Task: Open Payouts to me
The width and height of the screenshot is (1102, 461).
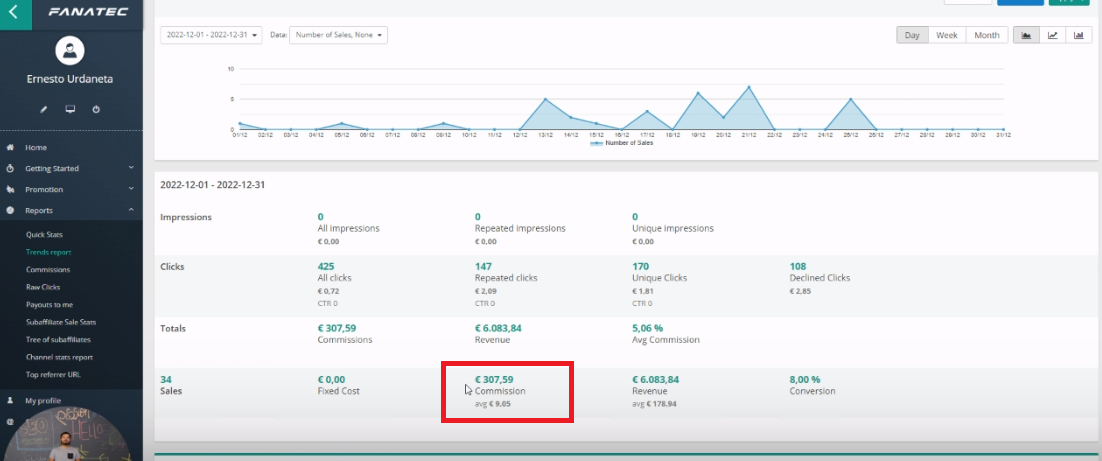Action: (x=49, y=305)
